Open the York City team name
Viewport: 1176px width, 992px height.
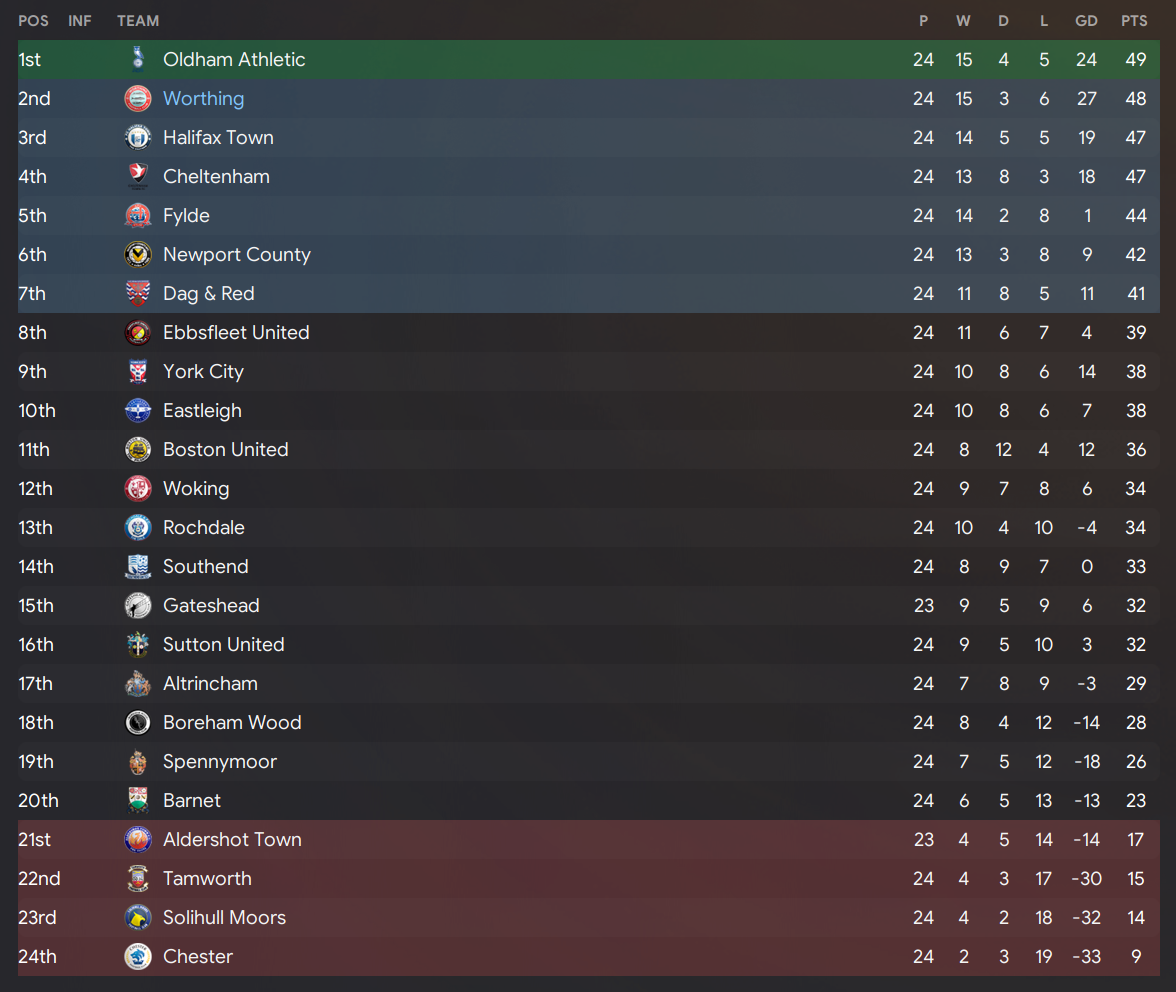point(203,371)
